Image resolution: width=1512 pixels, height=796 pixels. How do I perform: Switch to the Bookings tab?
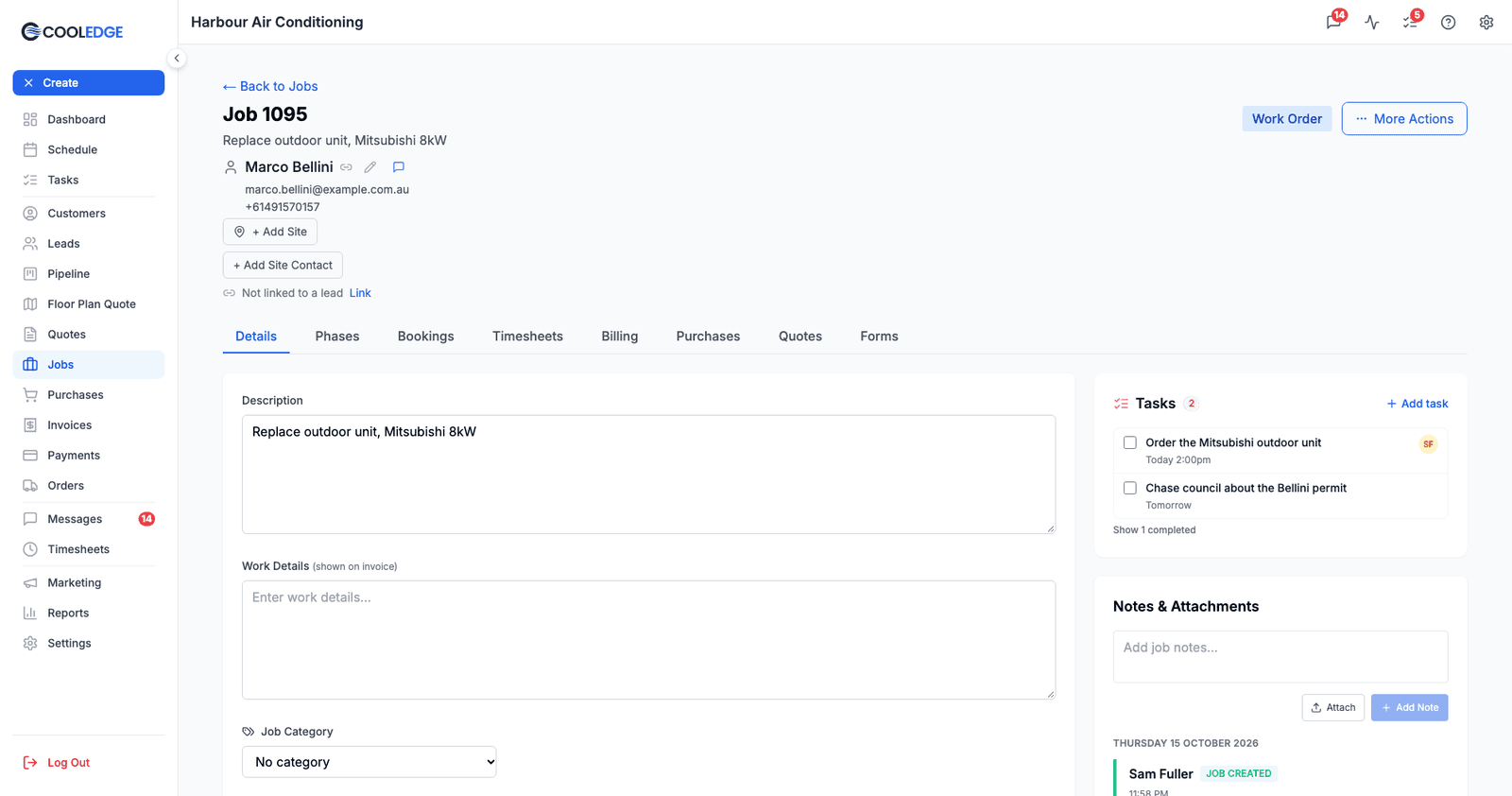pos(426,337)
